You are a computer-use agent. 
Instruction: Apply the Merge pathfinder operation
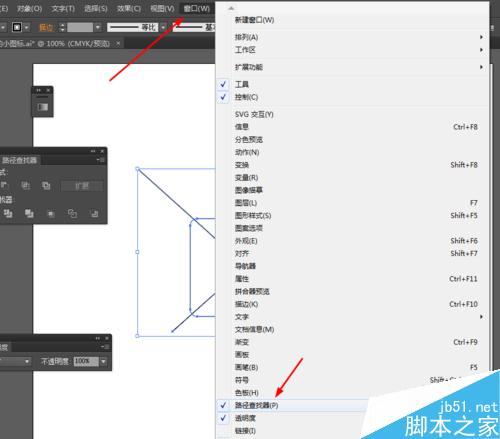(x=29, y=213)
